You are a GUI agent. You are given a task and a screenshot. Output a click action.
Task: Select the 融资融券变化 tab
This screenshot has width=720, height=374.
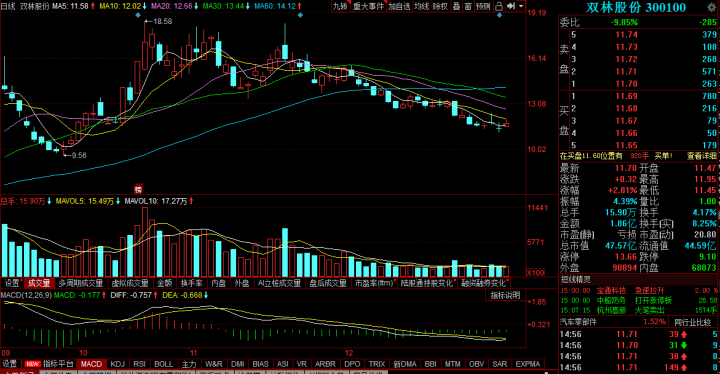[x=485, y=283]
